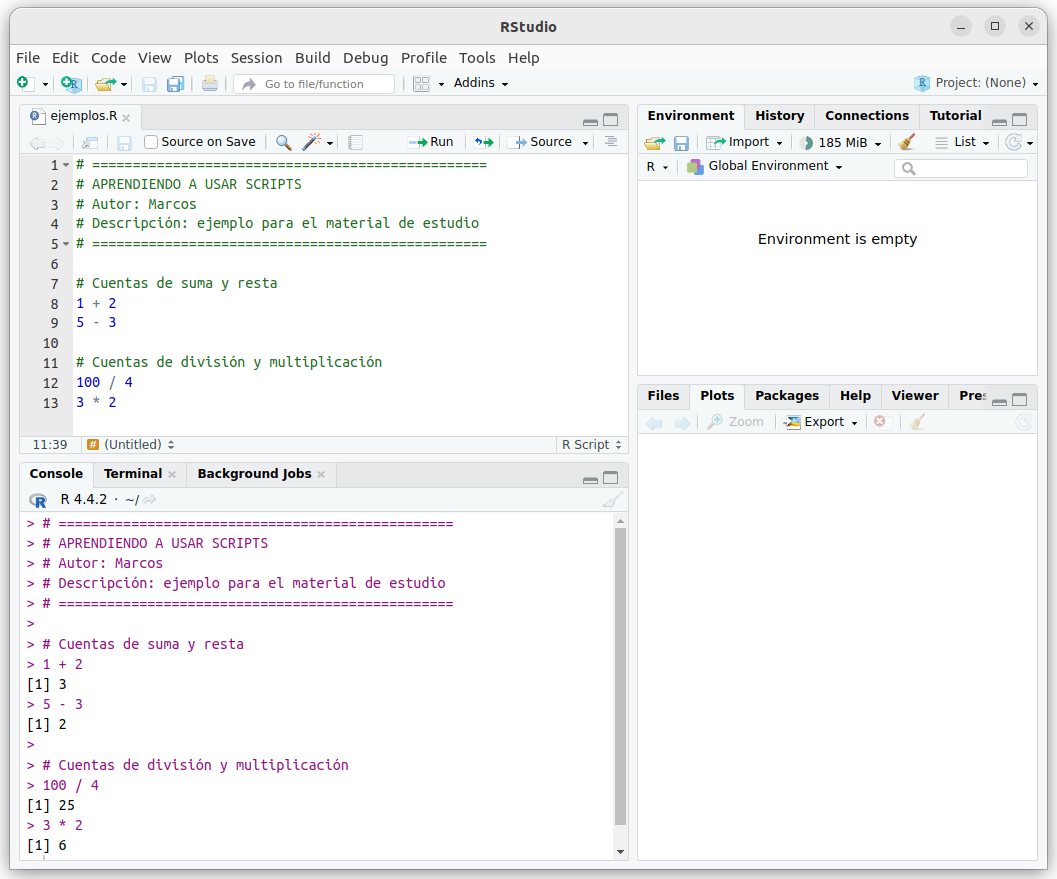Open the Import Dataset dropdown

tap(744, 142)
